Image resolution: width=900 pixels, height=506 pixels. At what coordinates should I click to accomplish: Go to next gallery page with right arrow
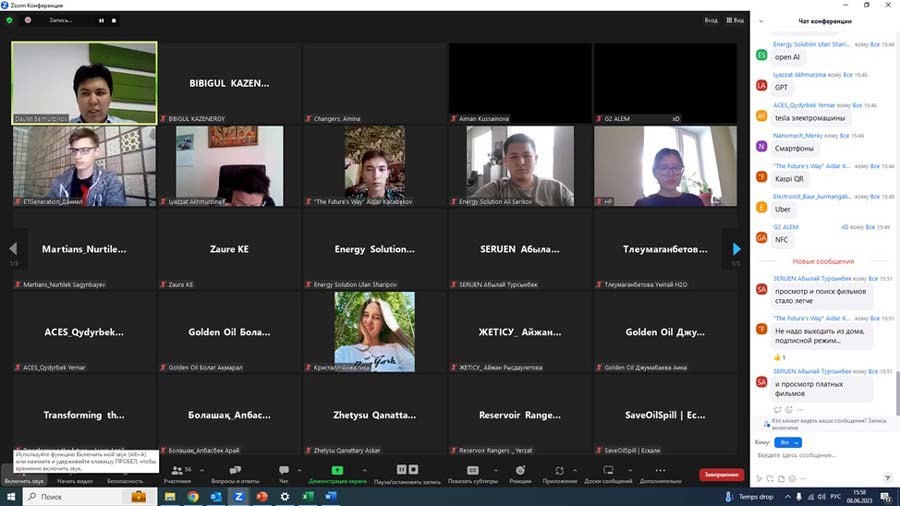pos(737,249)
